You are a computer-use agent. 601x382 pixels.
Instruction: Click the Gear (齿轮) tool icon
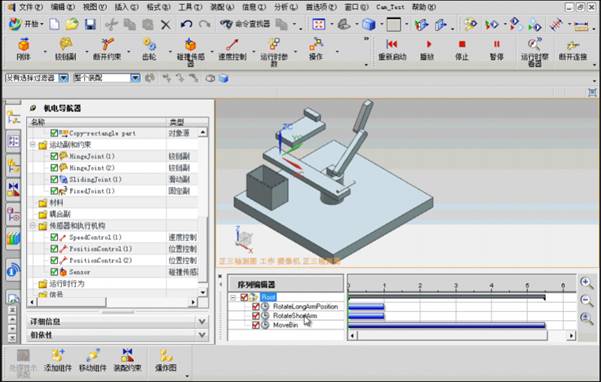[149, 45]
